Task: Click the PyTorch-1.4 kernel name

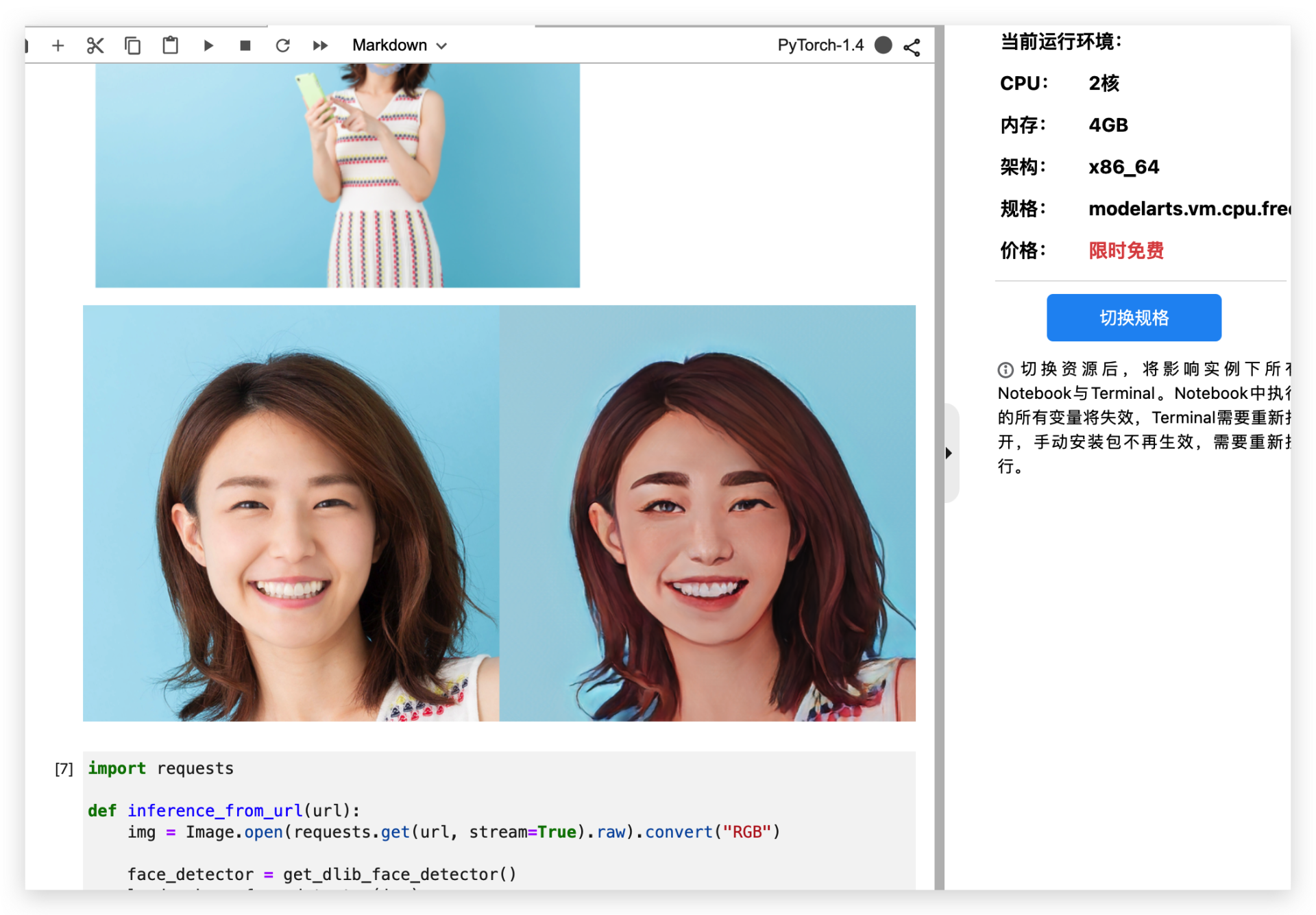Action: point(820,46)
